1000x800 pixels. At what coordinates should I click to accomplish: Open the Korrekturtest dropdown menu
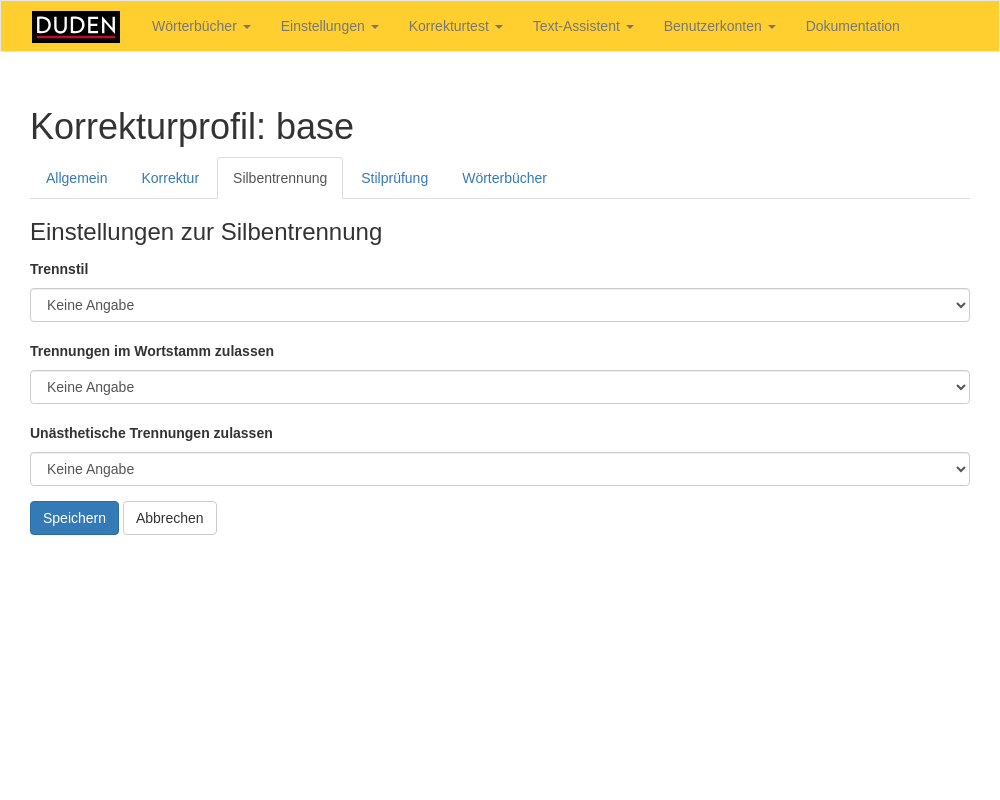tap(455, 27)
